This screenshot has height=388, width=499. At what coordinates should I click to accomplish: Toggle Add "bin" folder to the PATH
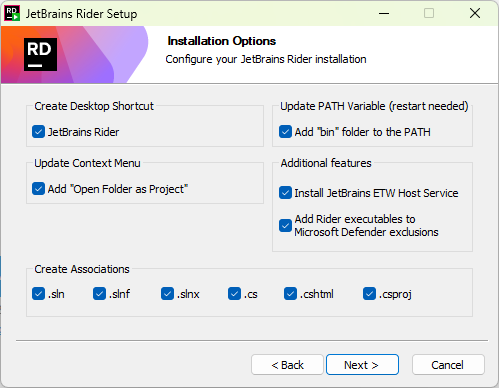click(285, 132)
